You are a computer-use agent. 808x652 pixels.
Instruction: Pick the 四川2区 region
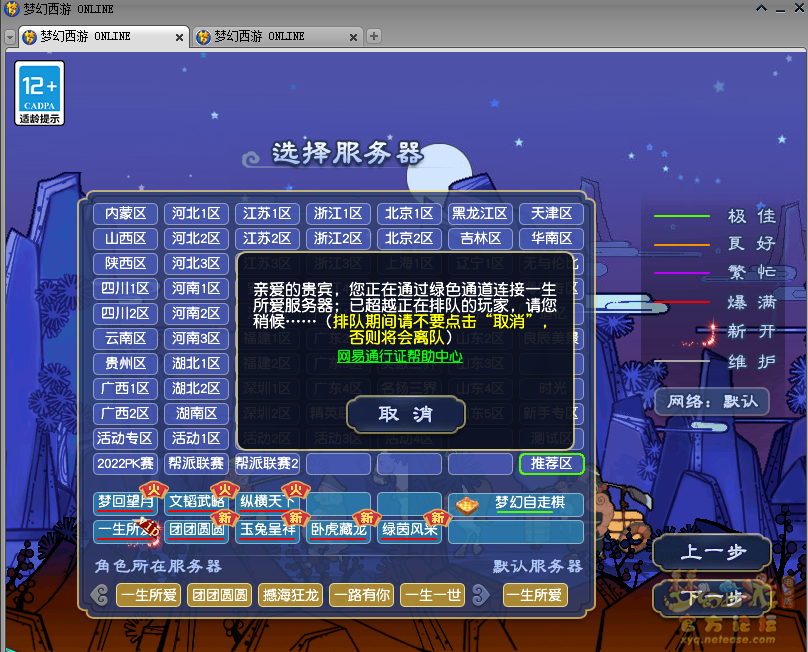(x=125, y=313)
